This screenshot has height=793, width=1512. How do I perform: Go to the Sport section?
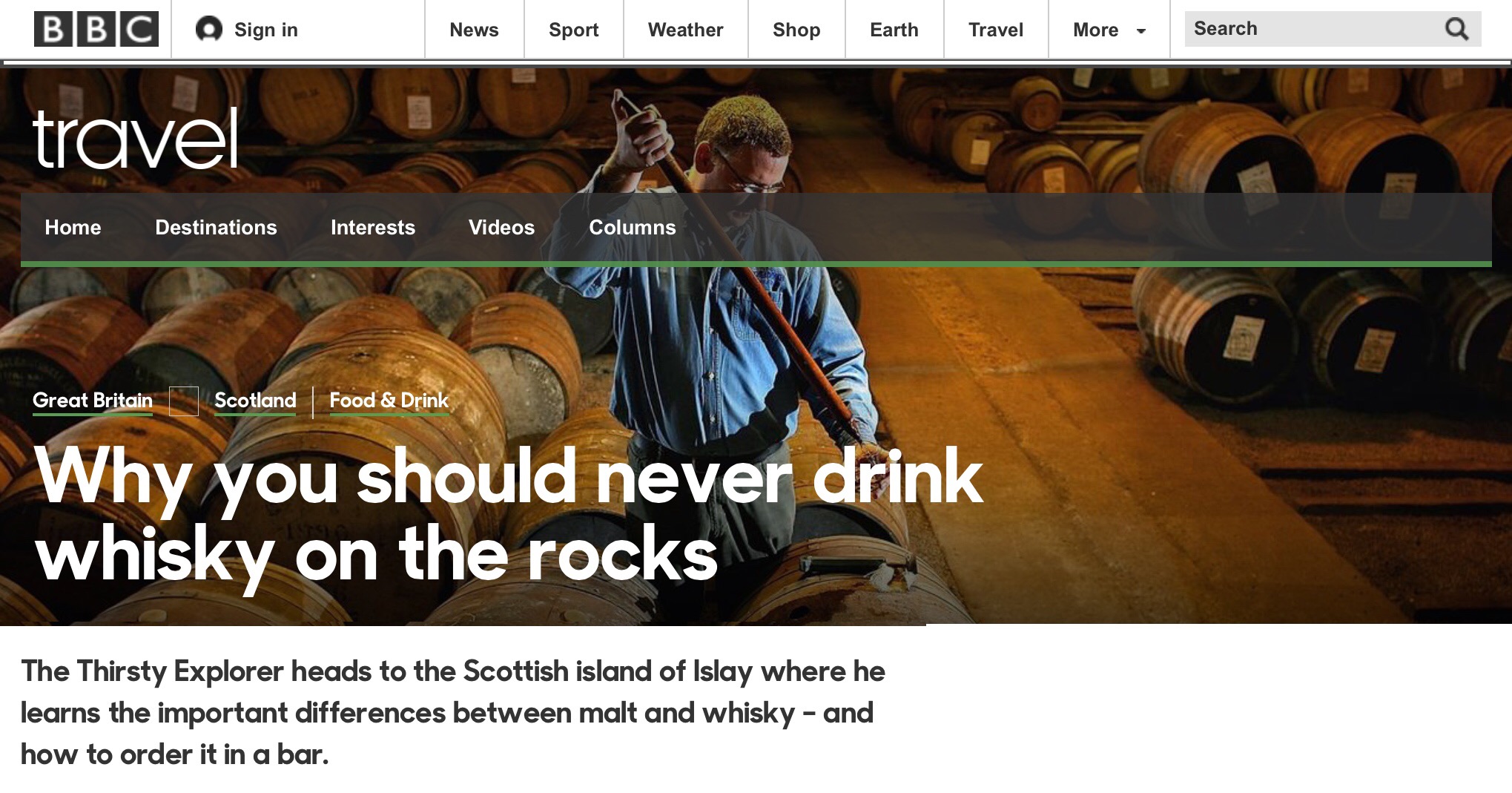click(x=573, y=30)
